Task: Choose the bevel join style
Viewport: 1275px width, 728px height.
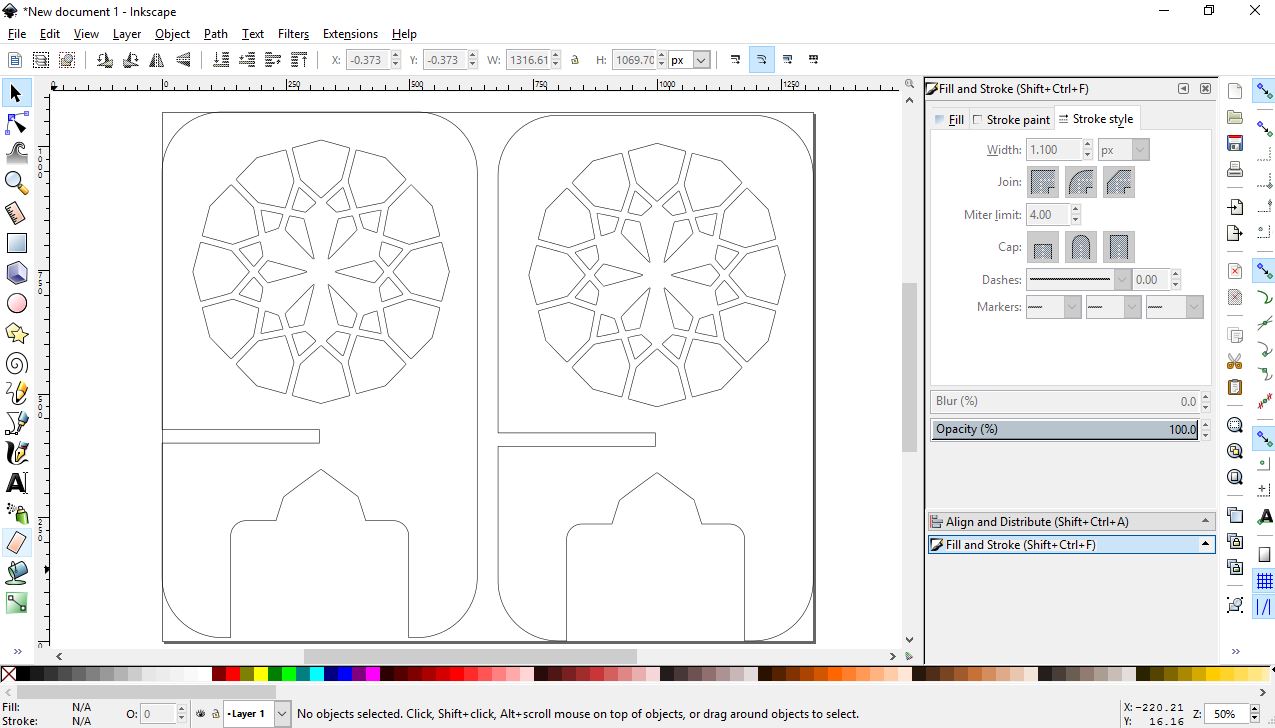Action: click(x=1119, y=182)
